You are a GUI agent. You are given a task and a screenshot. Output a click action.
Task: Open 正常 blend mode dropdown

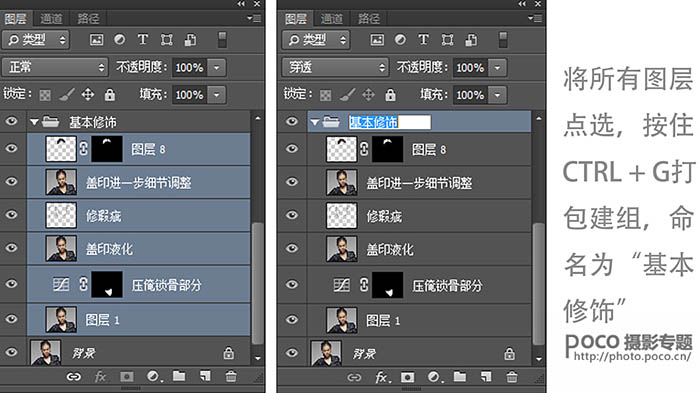tap(55, 67)
